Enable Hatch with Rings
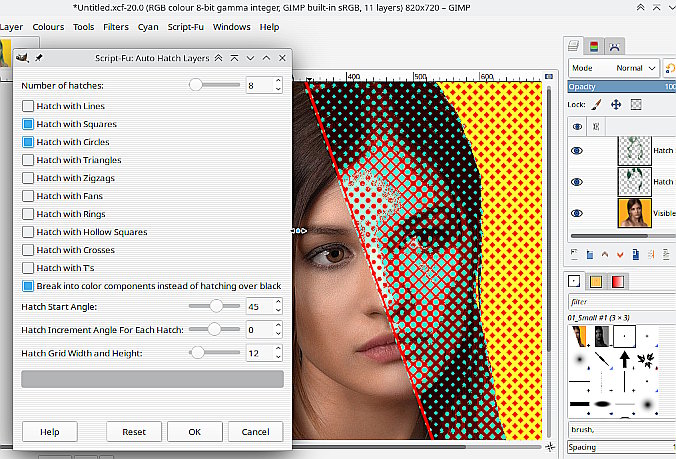676x459 pixels. 28,214
